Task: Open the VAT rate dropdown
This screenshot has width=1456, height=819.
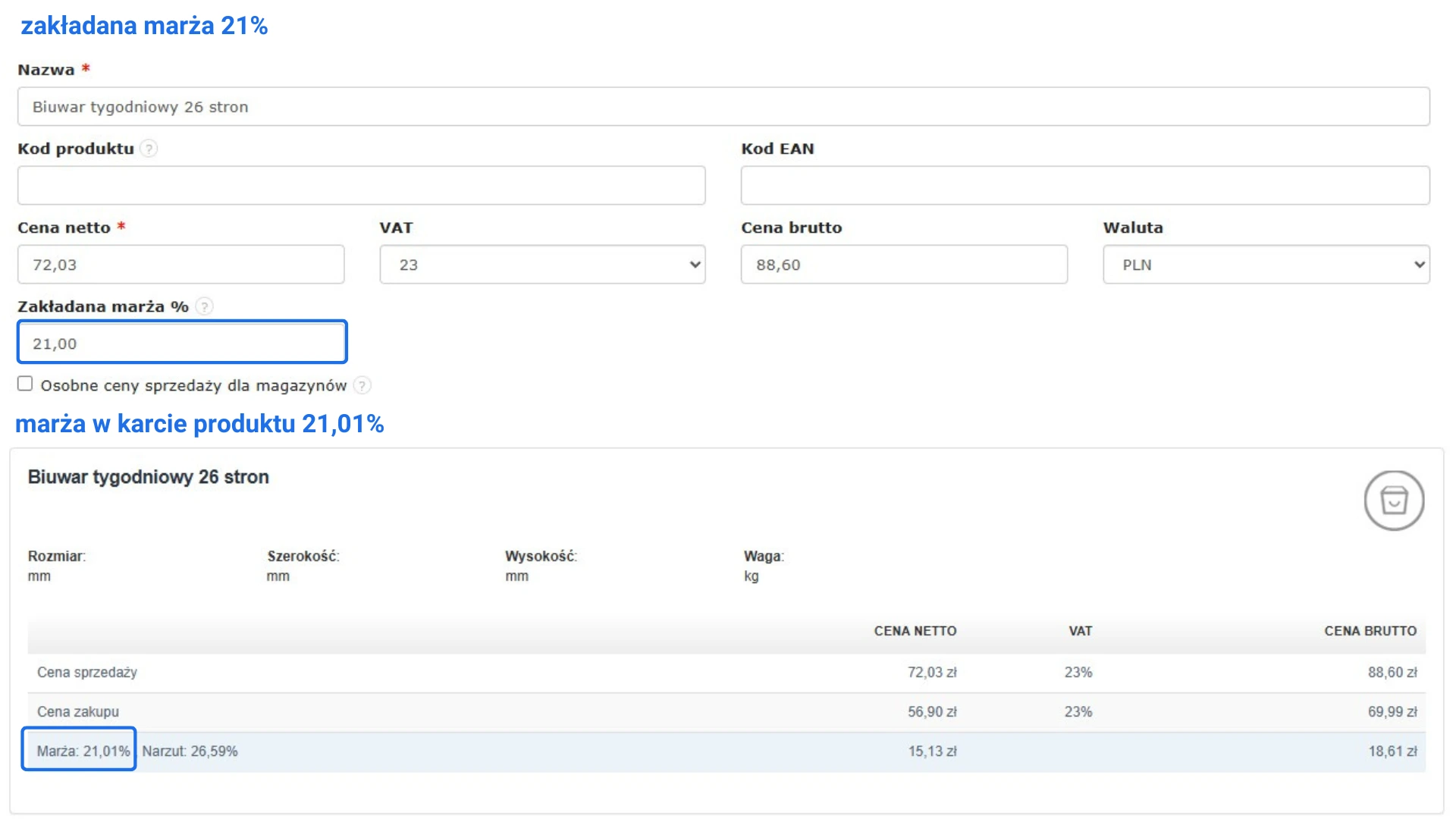Action: [x=542, y=265]
